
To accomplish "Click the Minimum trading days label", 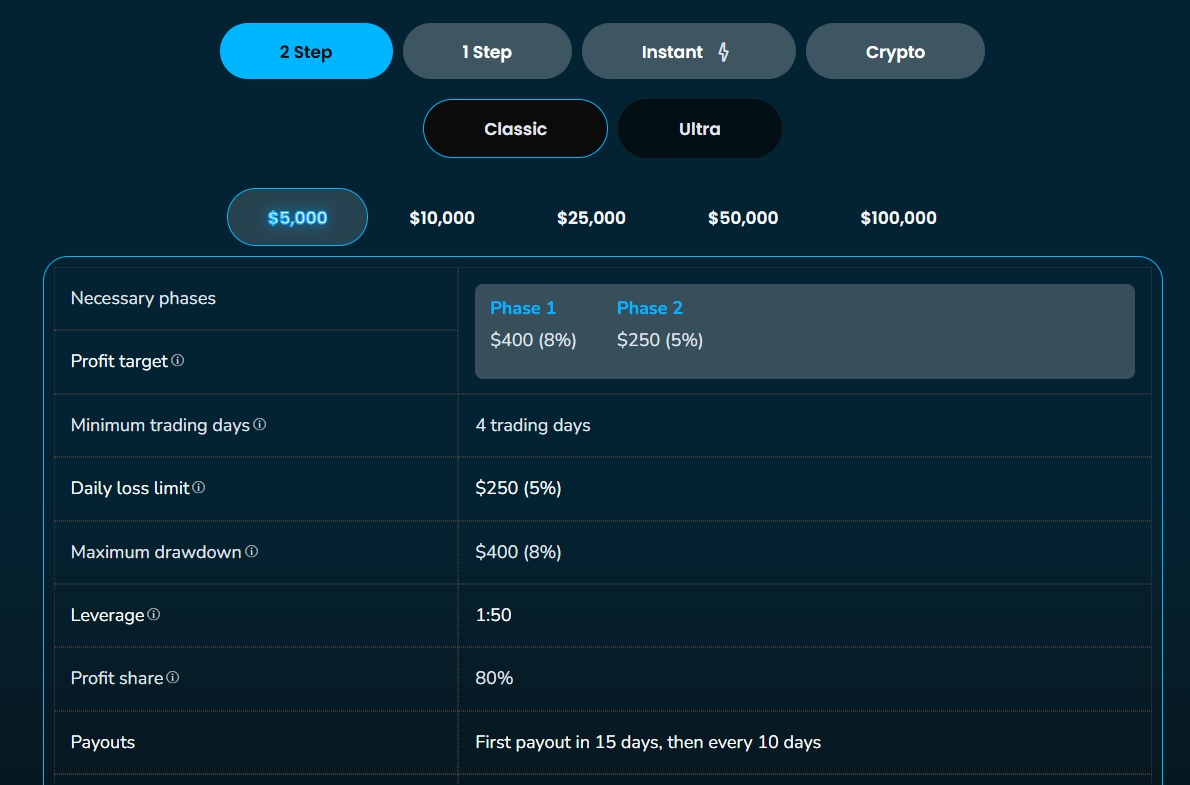I will [160, 425].
